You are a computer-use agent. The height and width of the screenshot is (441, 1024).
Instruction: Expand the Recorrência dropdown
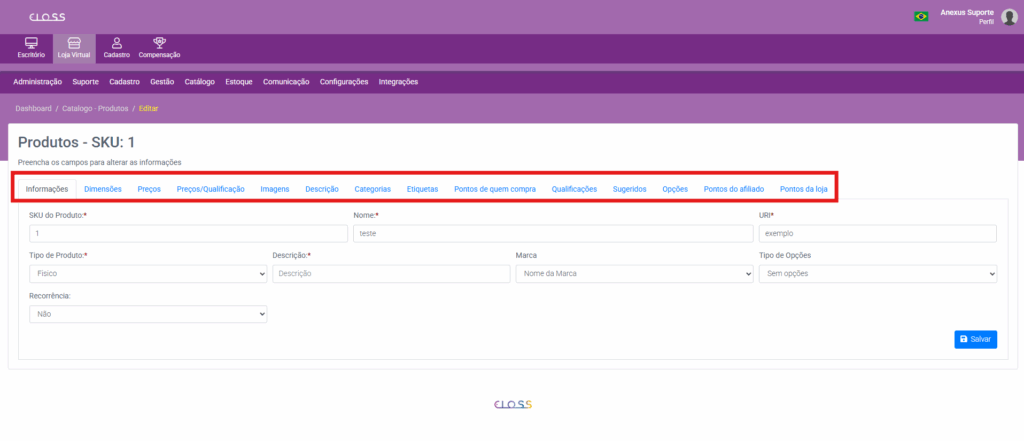tap(148, 314)
